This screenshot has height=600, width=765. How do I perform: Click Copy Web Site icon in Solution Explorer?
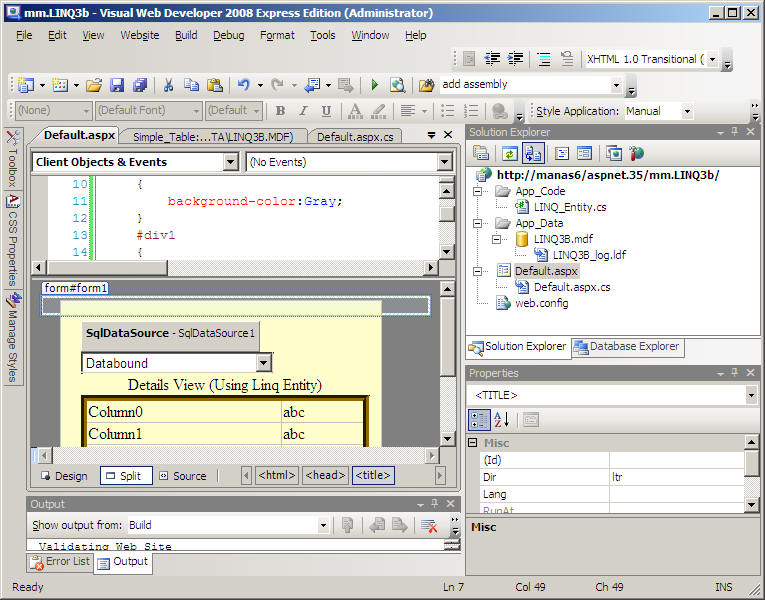(614, 154)
